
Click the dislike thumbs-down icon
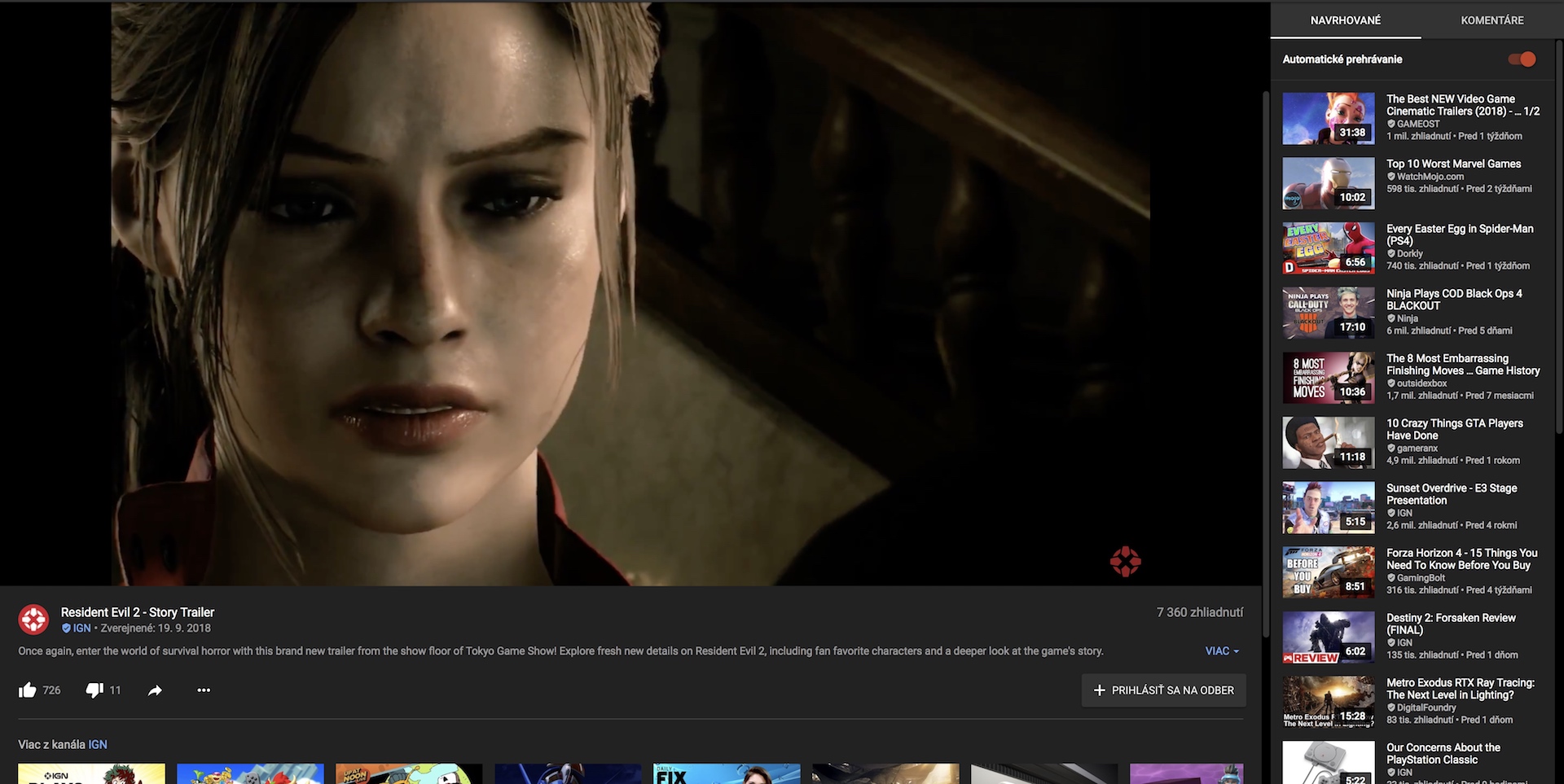(94, 690)
